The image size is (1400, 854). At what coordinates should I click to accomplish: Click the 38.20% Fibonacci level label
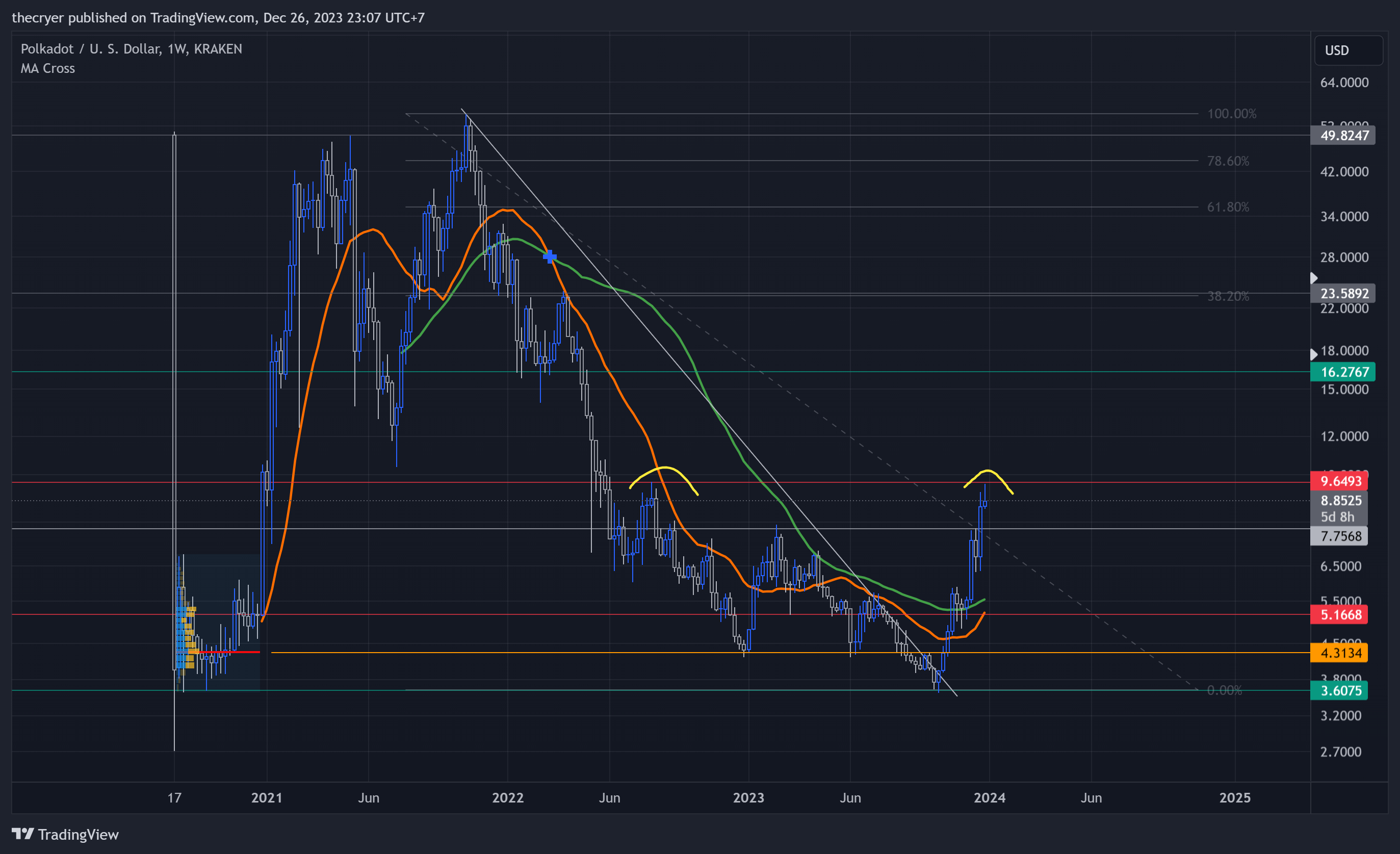click(x=1228, y=296)
